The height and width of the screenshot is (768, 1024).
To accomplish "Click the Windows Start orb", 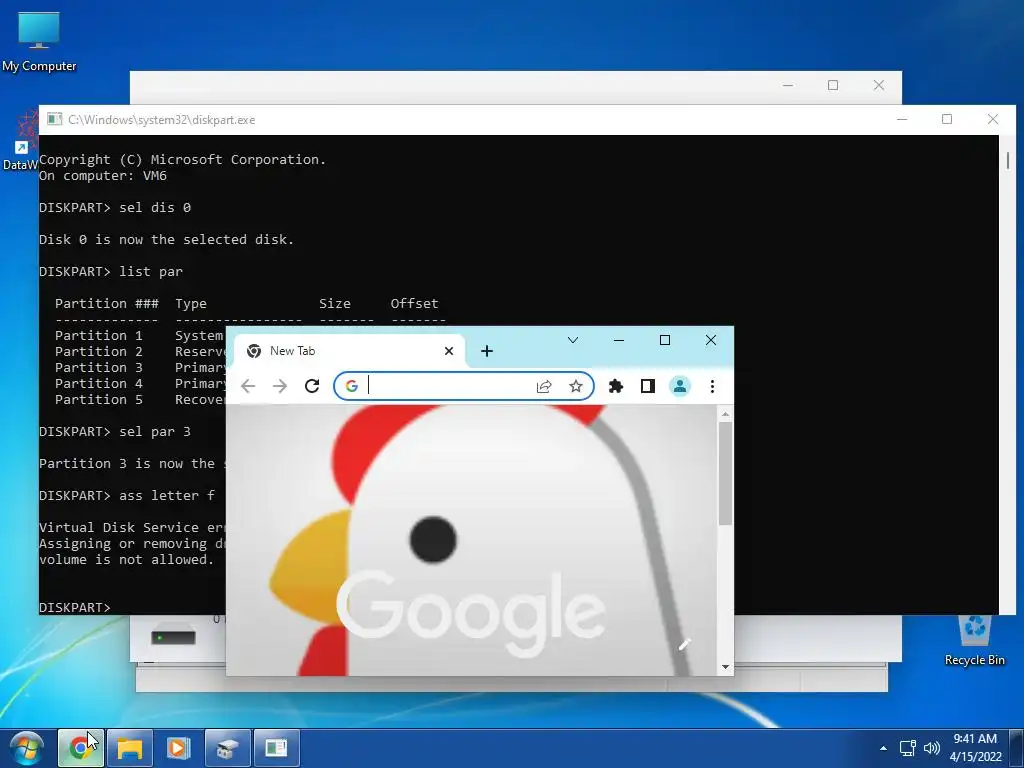I will pyautogui.click(x=27, y=748).
